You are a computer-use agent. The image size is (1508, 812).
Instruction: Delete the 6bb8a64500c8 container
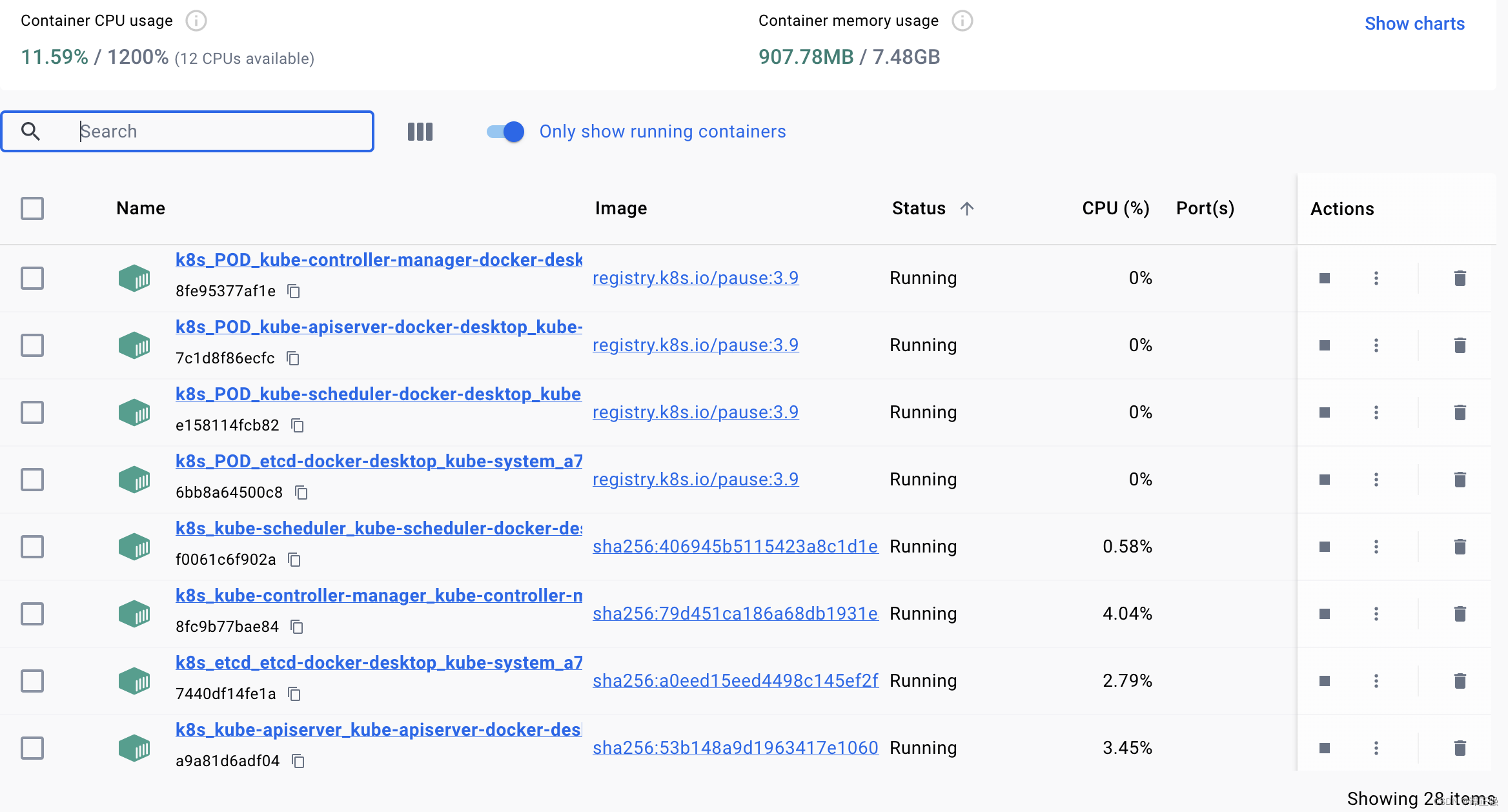(1460, 480)
